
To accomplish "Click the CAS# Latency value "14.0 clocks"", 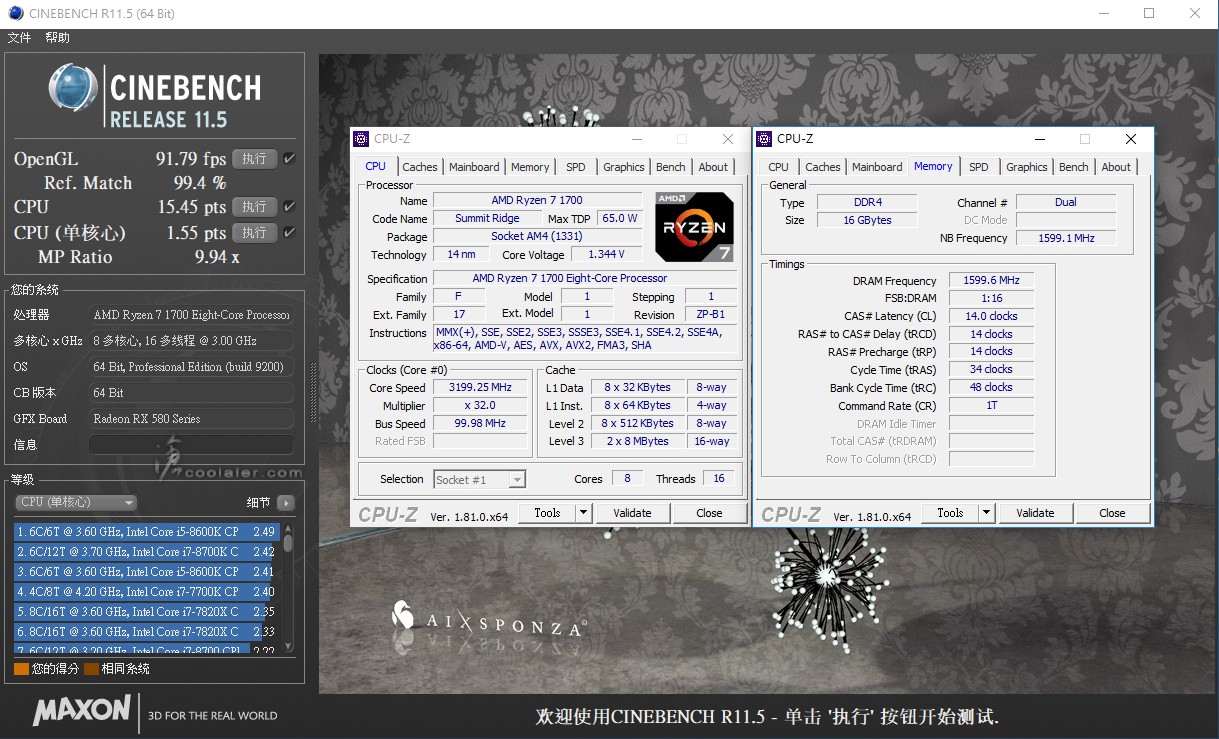I will pyautogui.click(x=991, y=316).
